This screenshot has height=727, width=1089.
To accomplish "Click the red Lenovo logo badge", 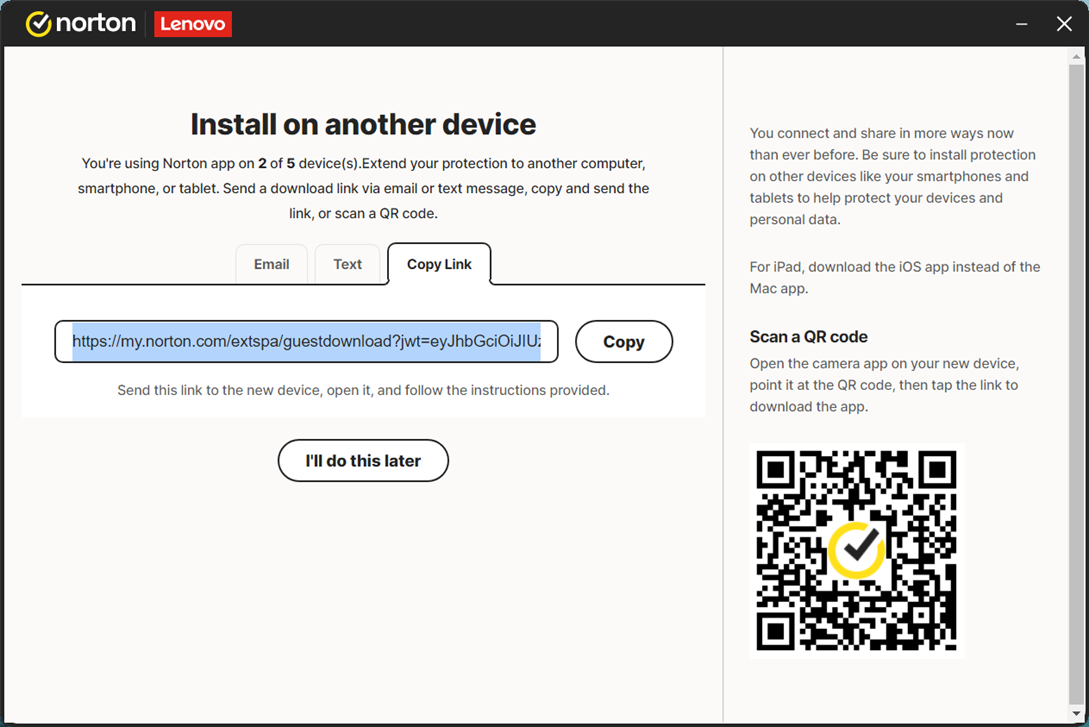I will coord(193,24).
